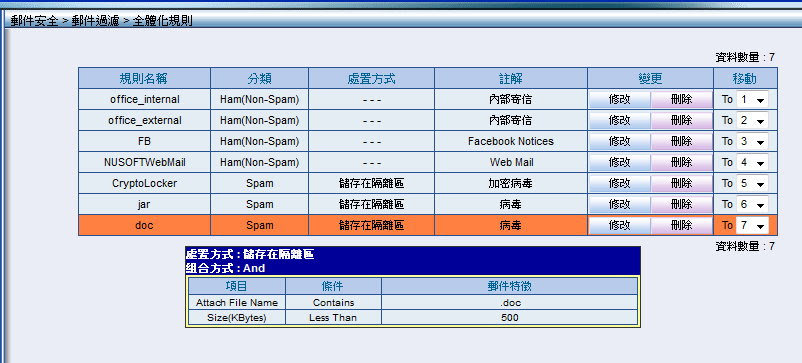This screenshot has width=802, height=363.
Task: Delete the doc rule
Action: 681,225
